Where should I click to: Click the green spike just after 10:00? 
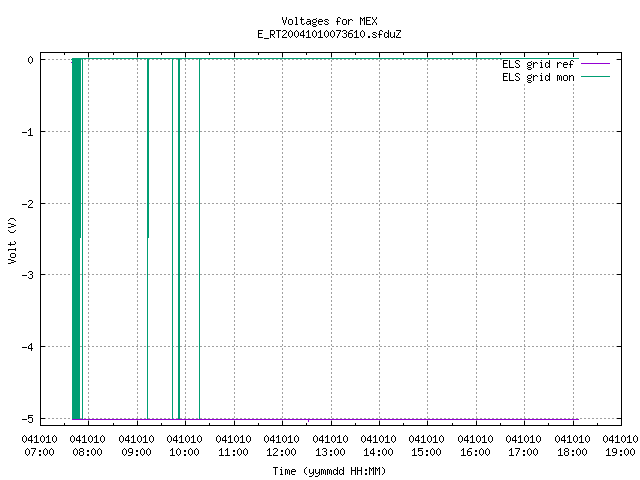(x=200, y=239)
